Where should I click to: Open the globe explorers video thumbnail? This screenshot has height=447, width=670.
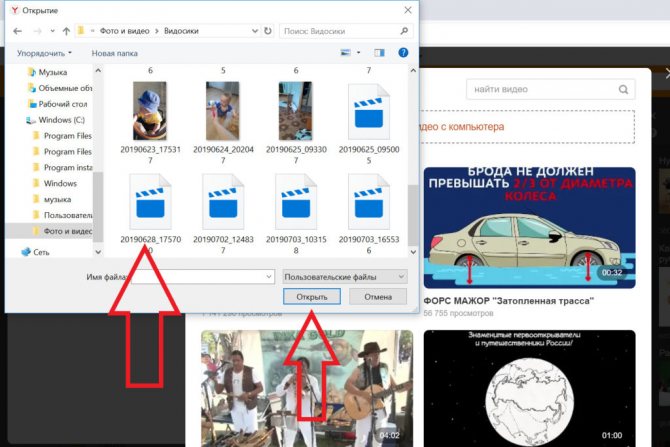tap(529, 388)
